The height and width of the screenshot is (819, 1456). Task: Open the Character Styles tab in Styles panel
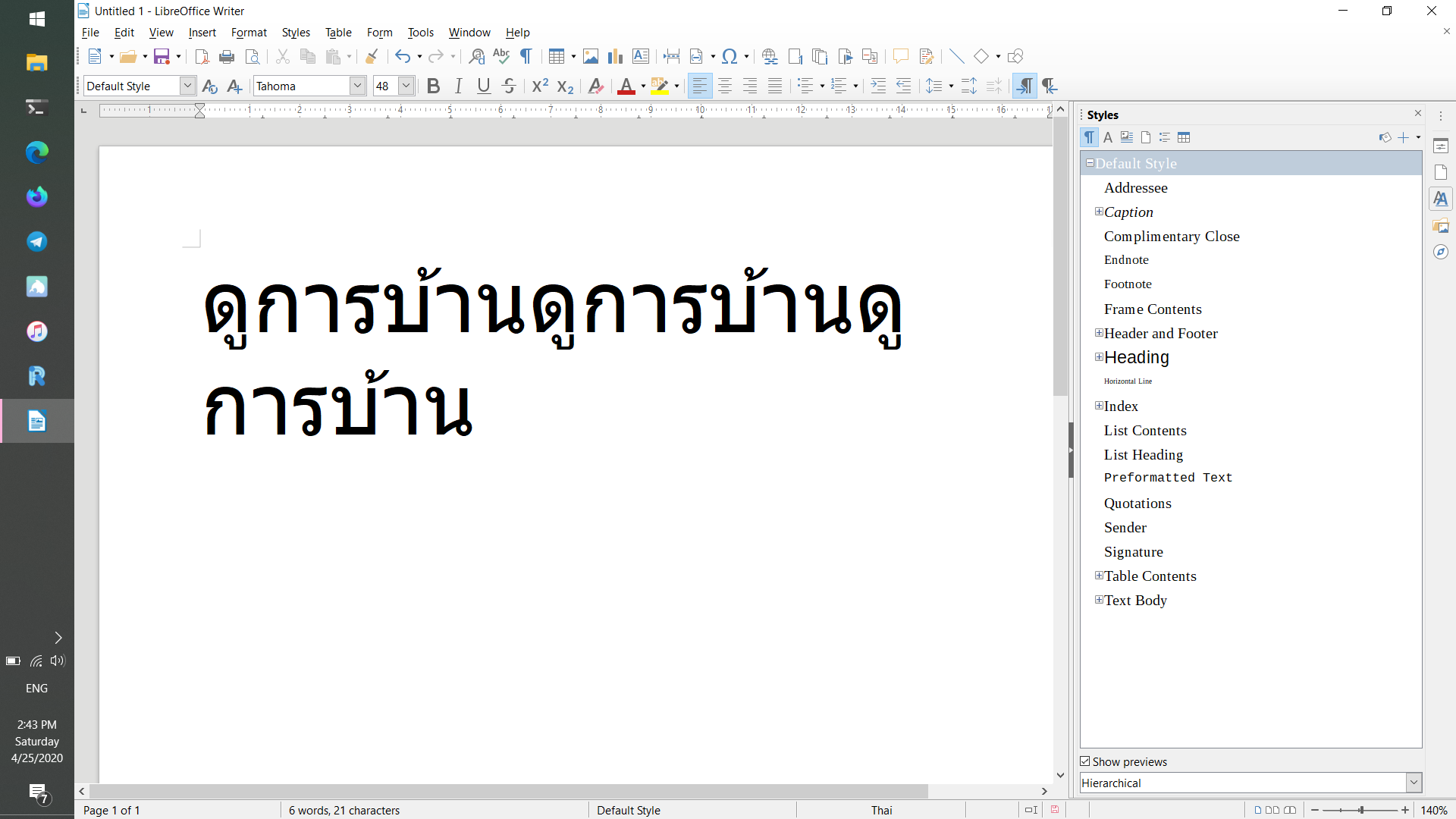pos(1108,137)
